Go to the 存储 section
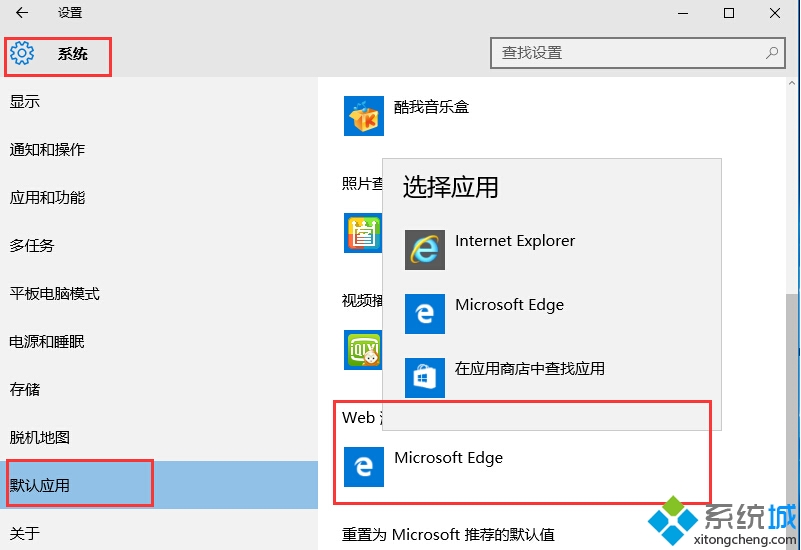The height and width of the screenshot is (550, 801). pyautogui.click(x=159, y=390)
